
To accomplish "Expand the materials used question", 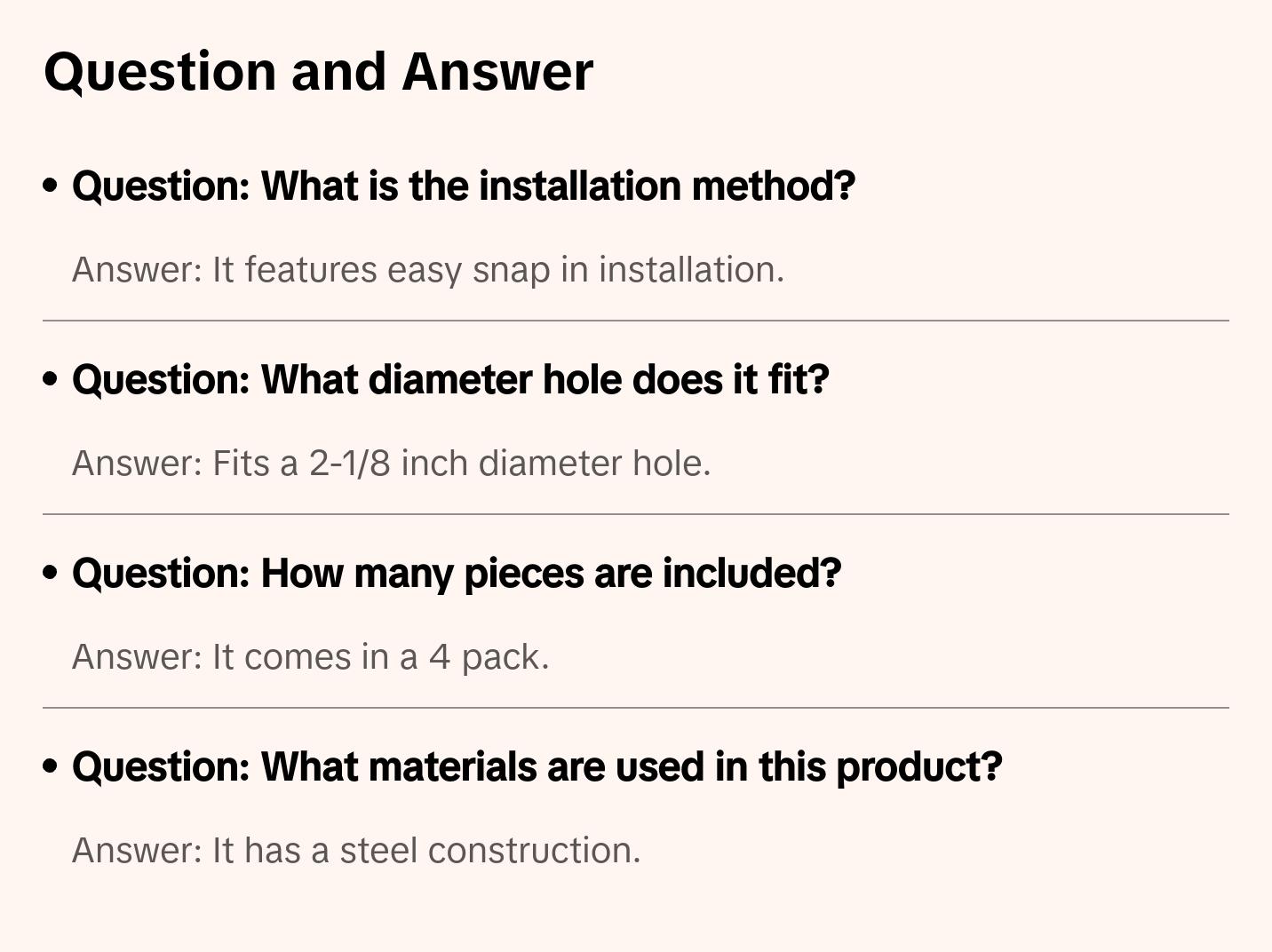I will coord(537,766).
